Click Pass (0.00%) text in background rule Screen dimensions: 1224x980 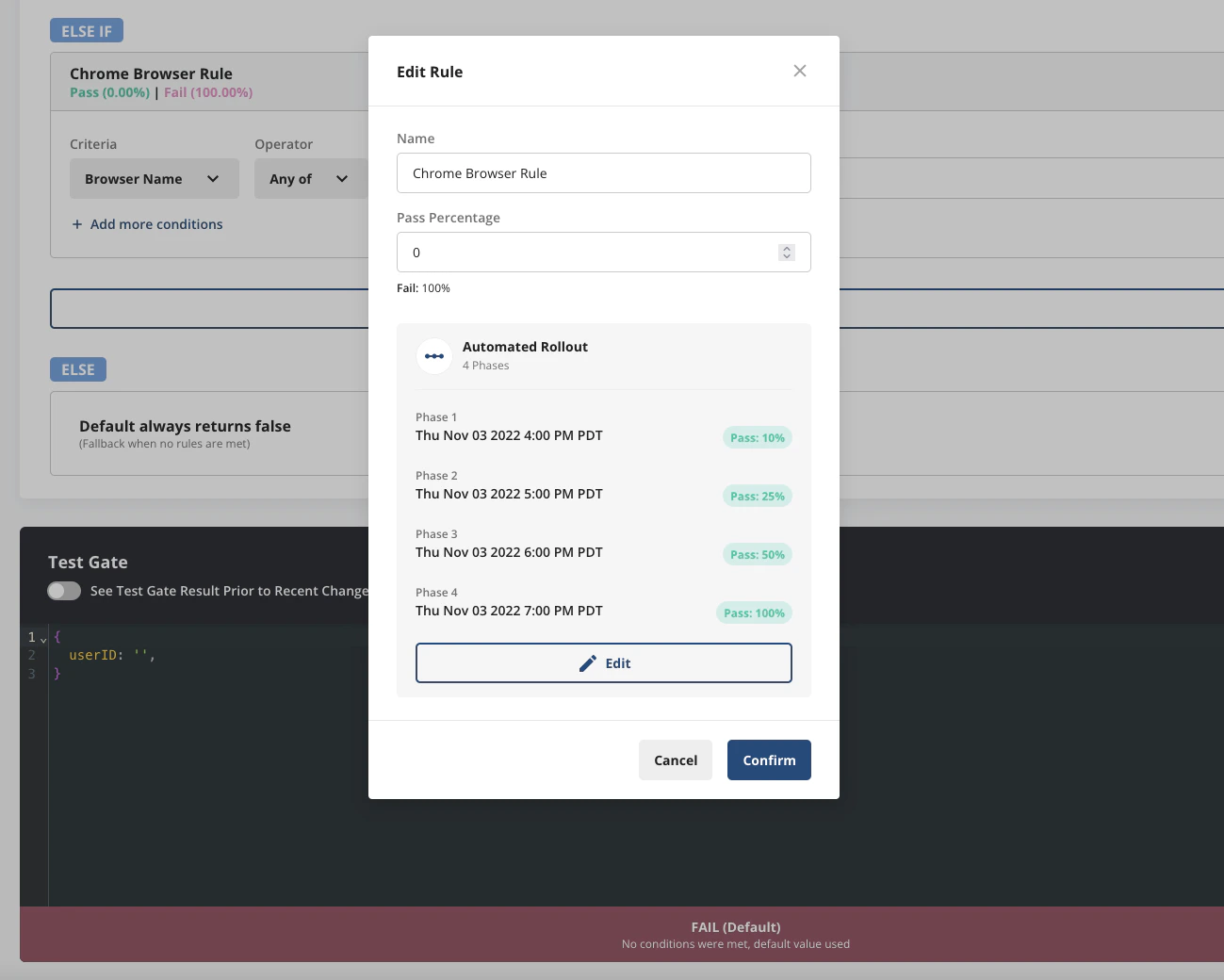[x=109, y=92]
